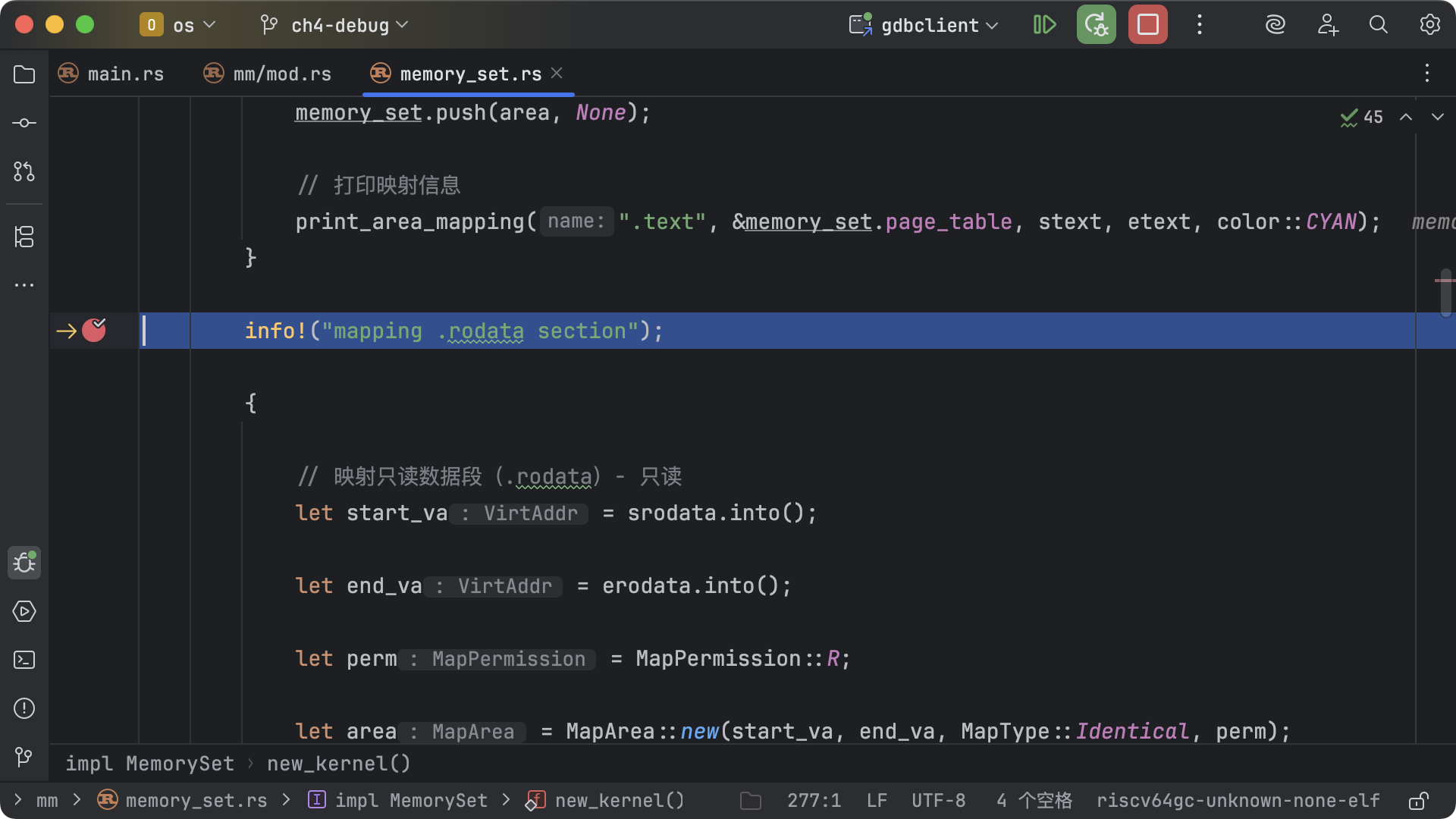Open the Terminal tool window
This screenshot has height=819, width=1456.
click(x=24, y=660)
